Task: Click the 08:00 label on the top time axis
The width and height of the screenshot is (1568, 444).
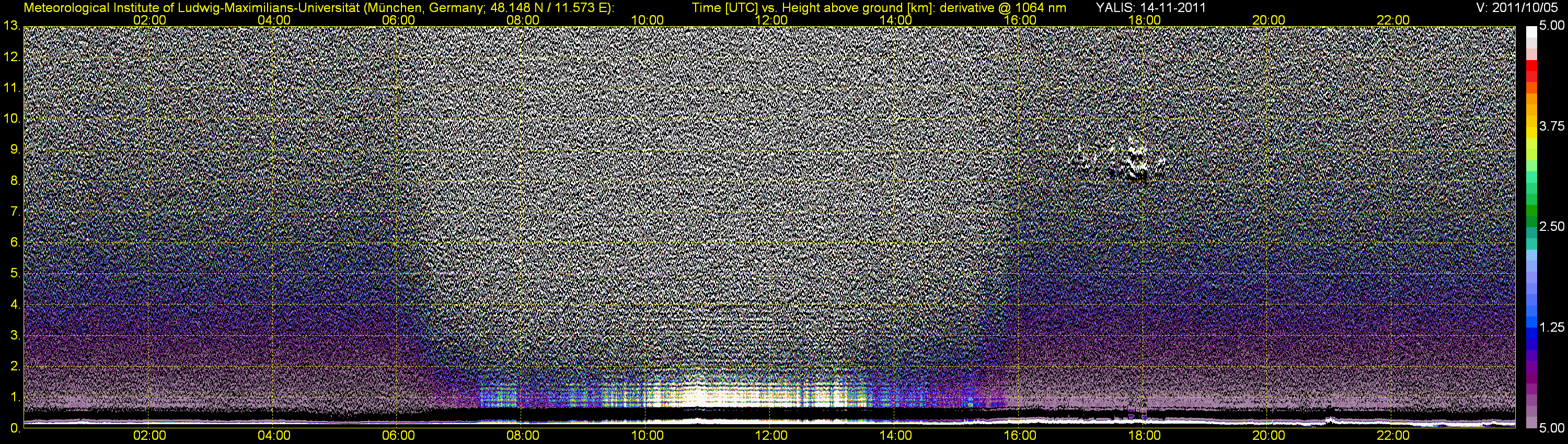Action: [x=523, y=20]
